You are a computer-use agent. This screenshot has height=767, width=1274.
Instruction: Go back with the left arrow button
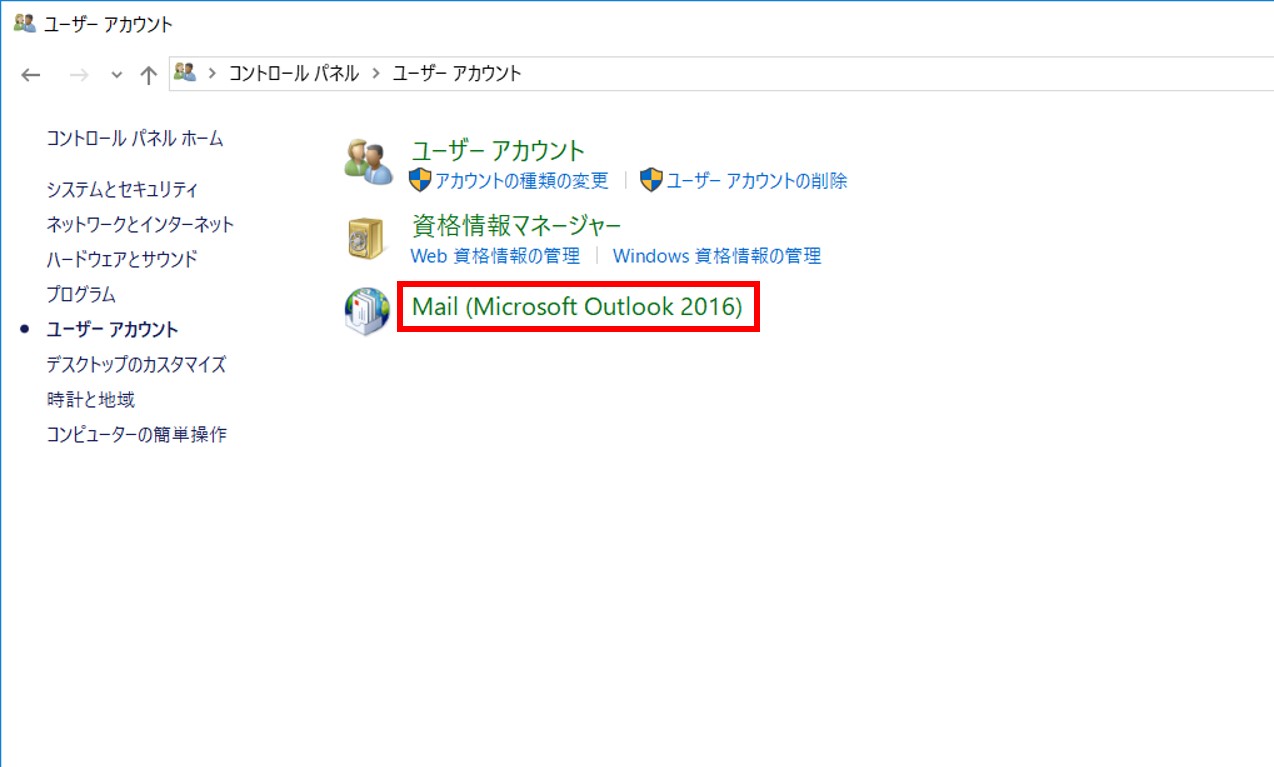[31, 74]
